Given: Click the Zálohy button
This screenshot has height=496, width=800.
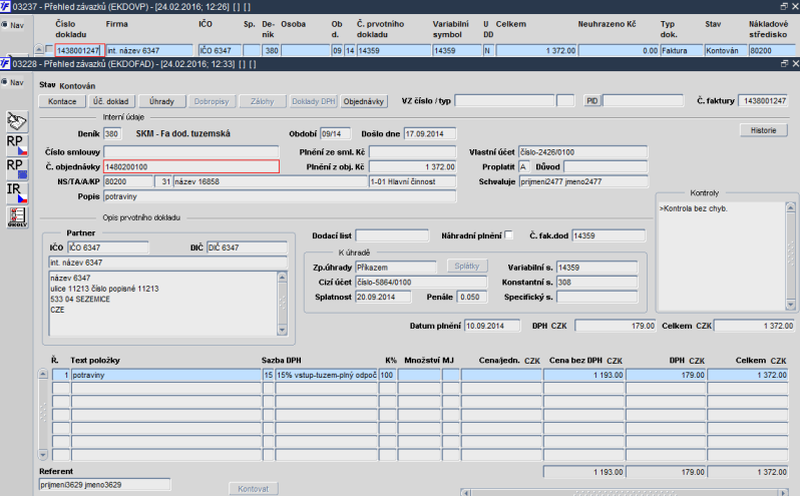Looking at the screenshot, I should point(262,101).
